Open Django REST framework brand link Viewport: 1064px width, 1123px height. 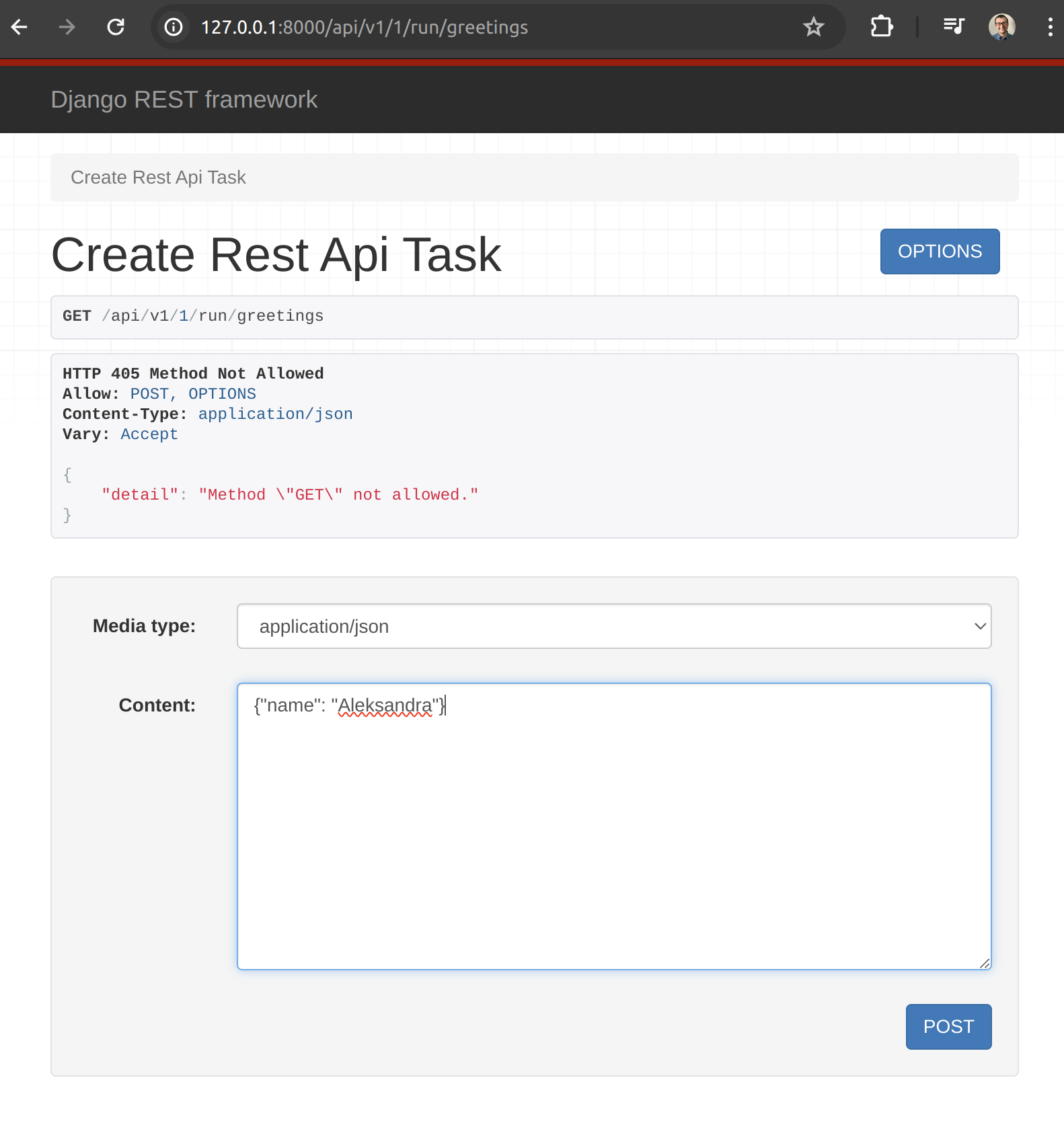(x=184, y=100)
